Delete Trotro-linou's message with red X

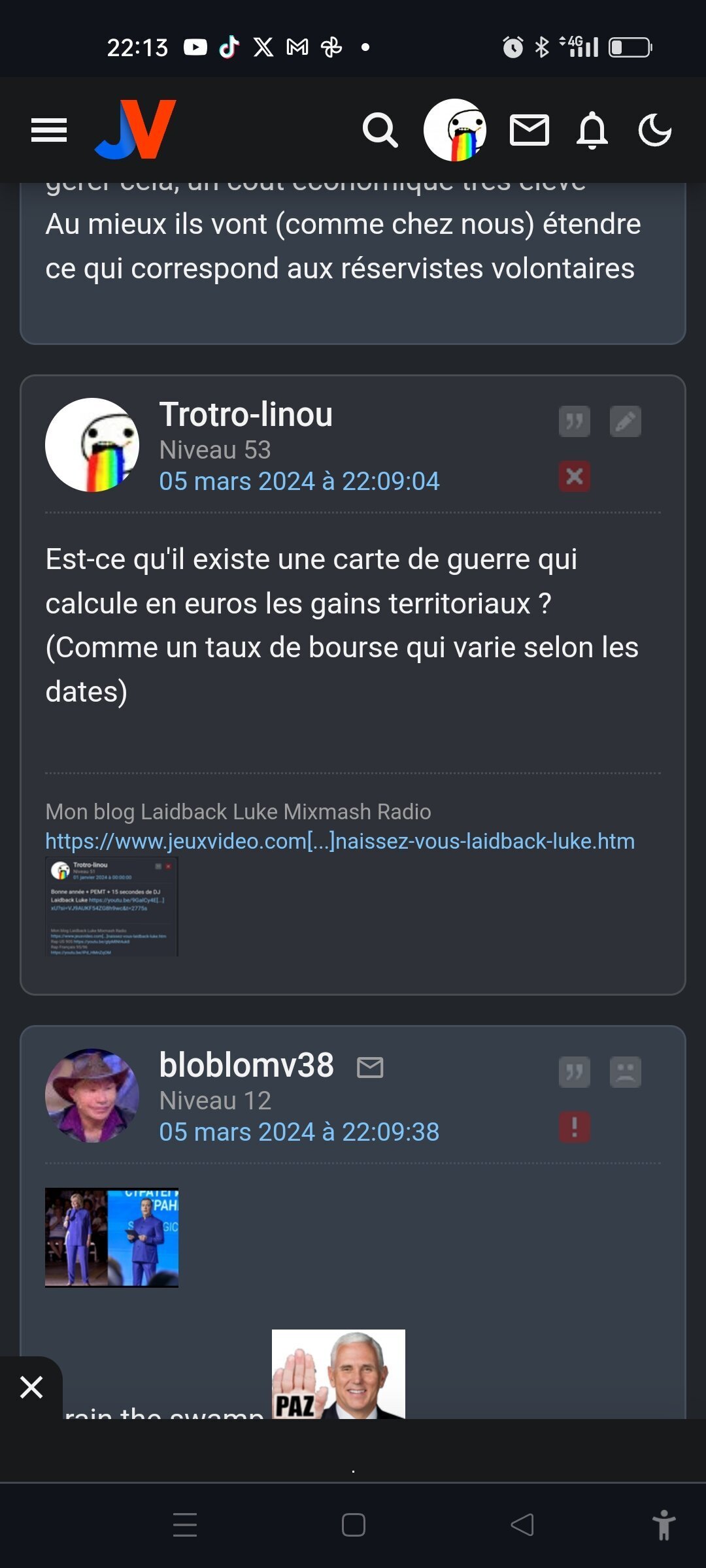pyautogui.click(x=575, y=476)
